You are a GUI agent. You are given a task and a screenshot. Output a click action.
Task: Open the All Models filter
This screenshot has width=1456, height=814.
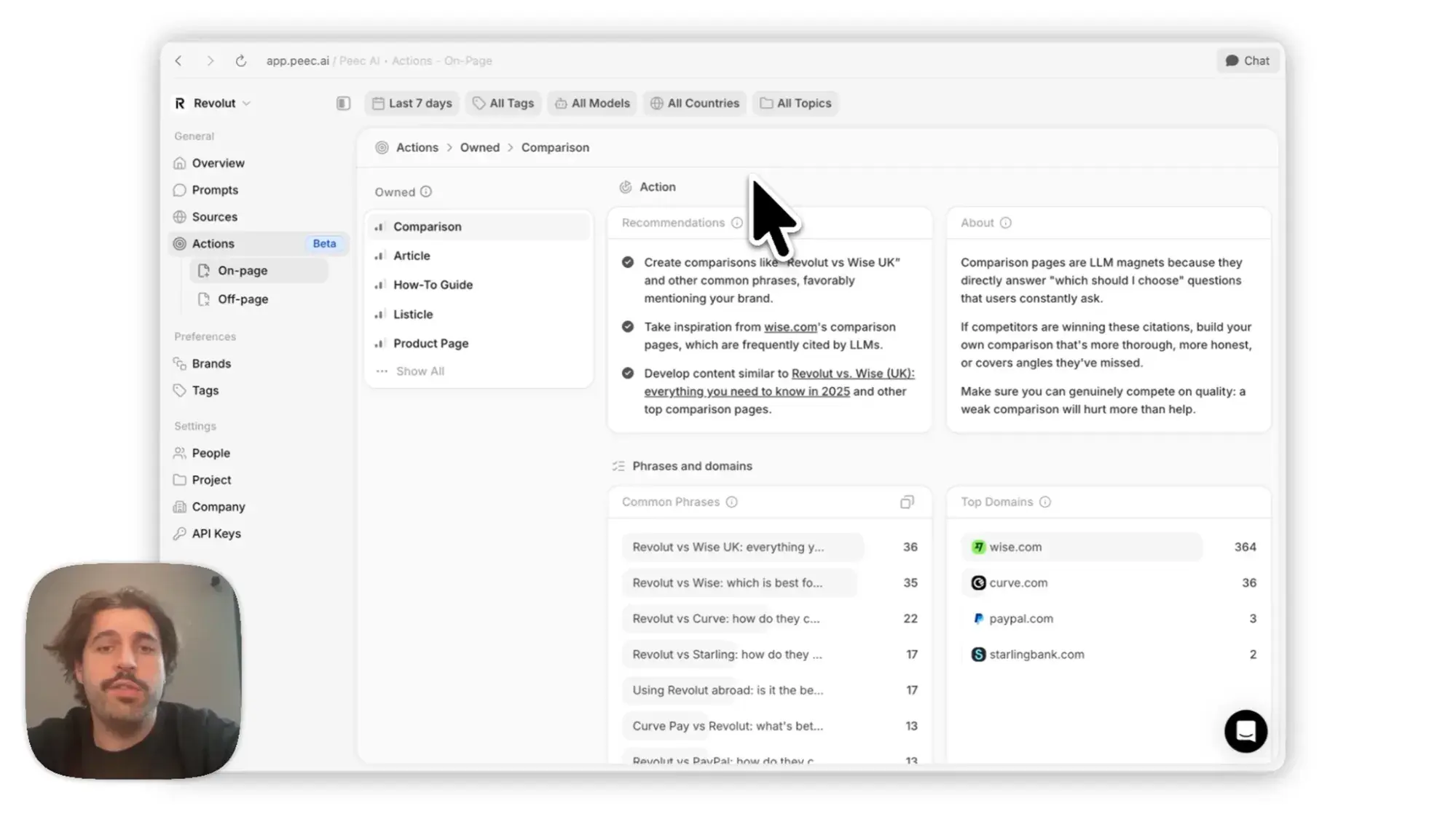point(592,103)
